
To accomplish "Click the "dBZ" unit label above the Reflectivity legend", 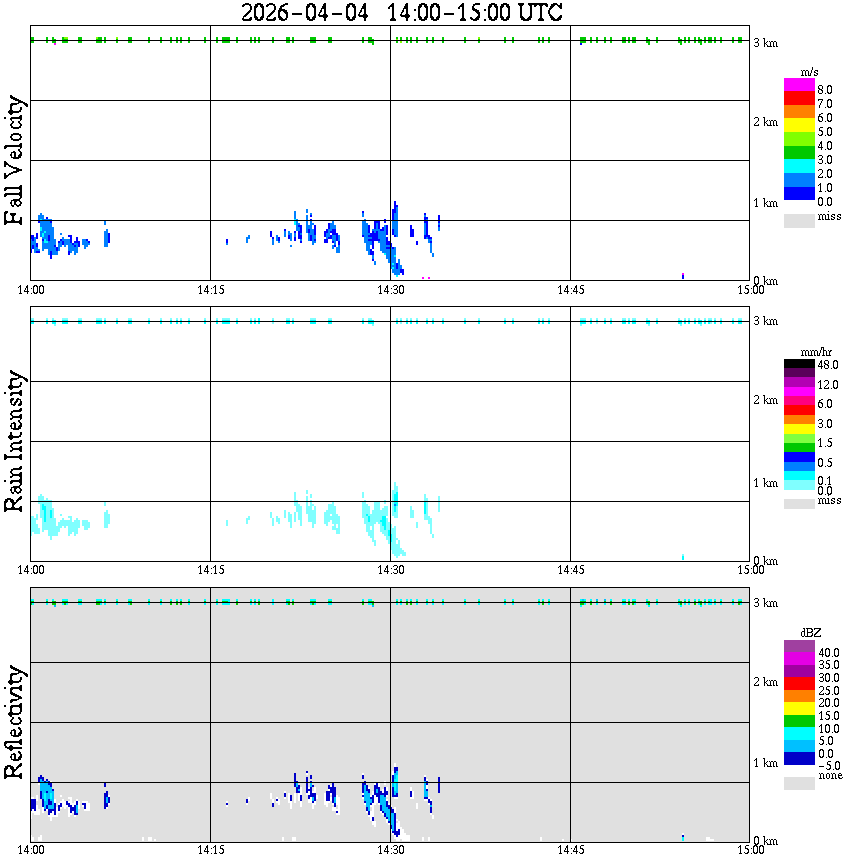I will click(810, 633).
